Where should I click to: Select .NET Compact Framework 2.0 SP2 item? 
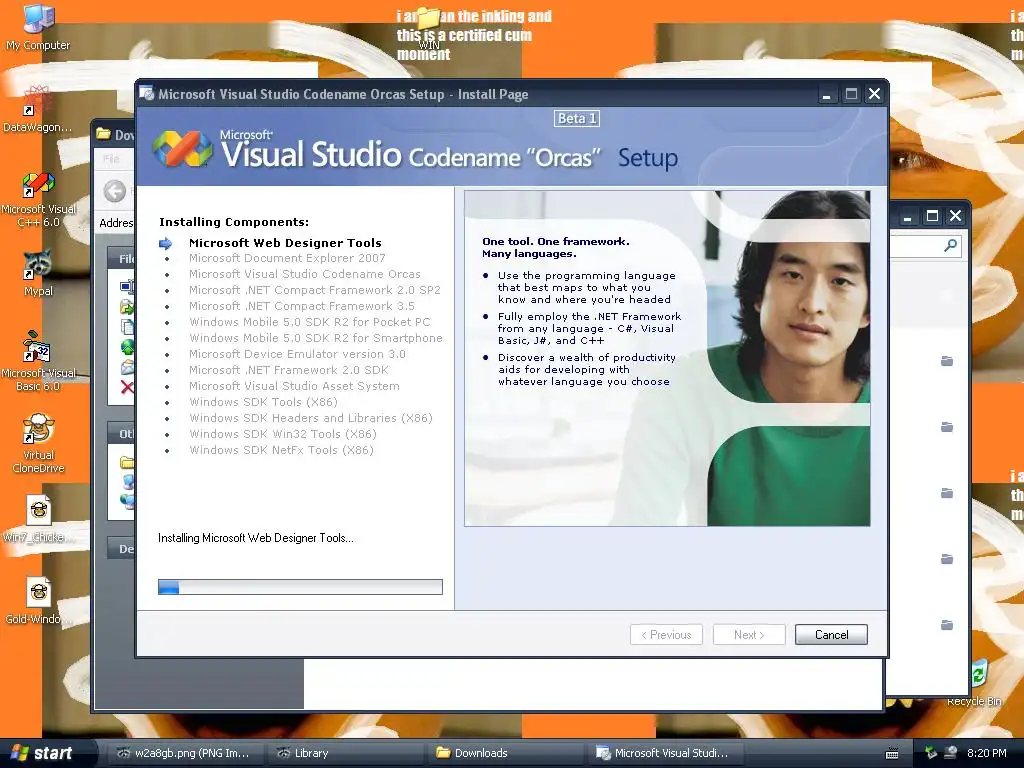(315, 290)
